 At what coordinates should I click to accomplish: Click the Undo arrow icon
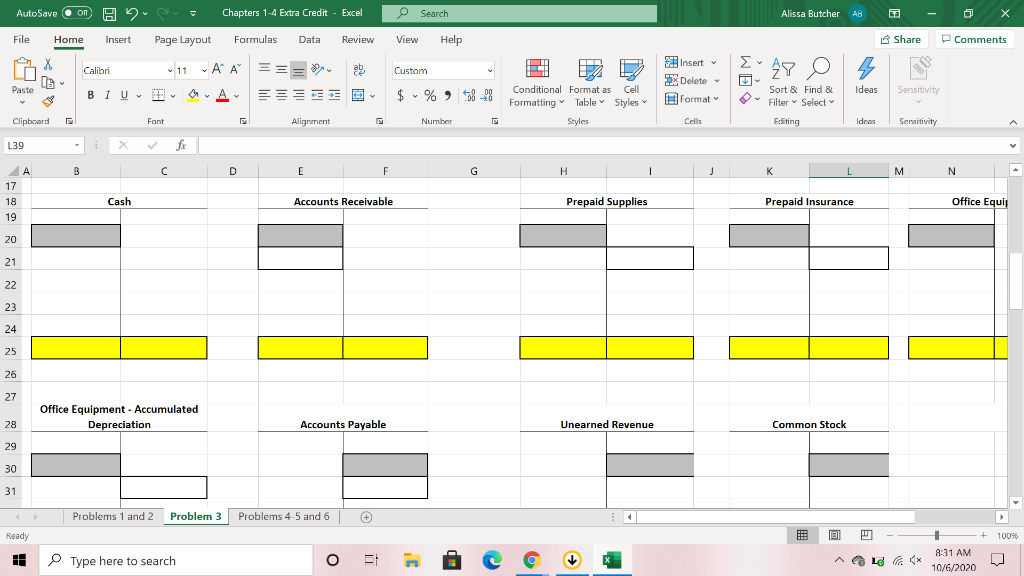[x=132, y=13]
